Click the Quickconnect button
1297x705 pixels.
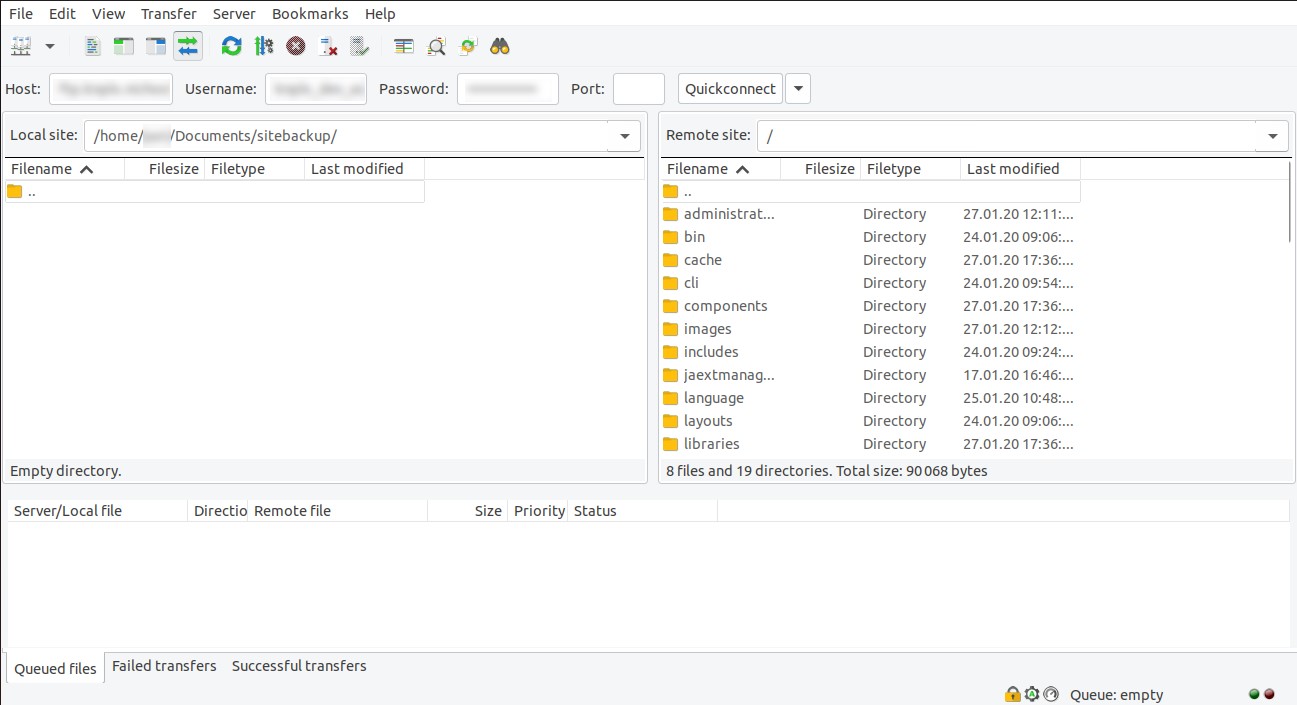[x=730, y=89]
